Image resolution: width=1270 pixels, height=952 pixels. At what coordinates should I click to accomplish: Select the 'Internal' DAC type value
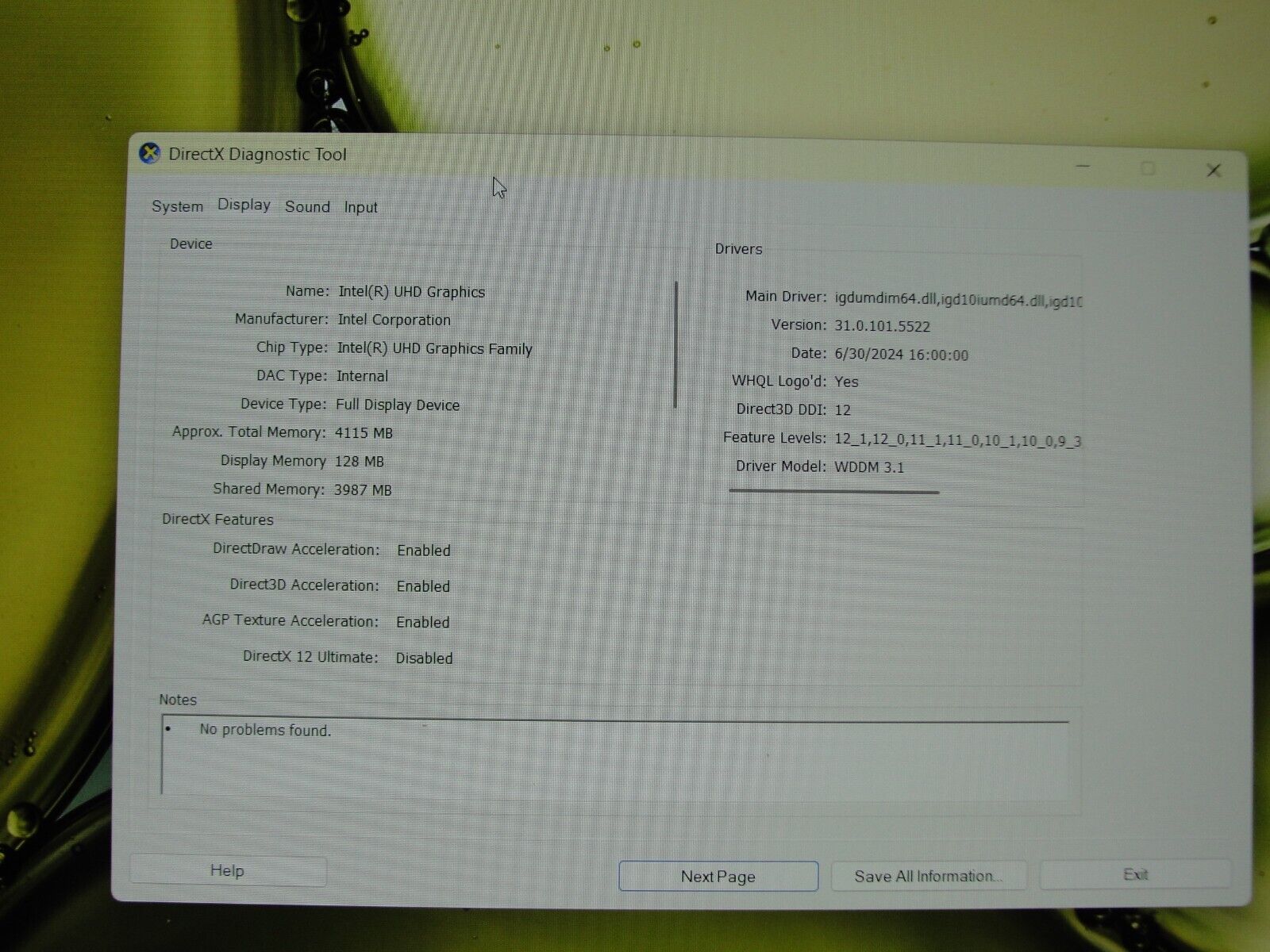362,376
